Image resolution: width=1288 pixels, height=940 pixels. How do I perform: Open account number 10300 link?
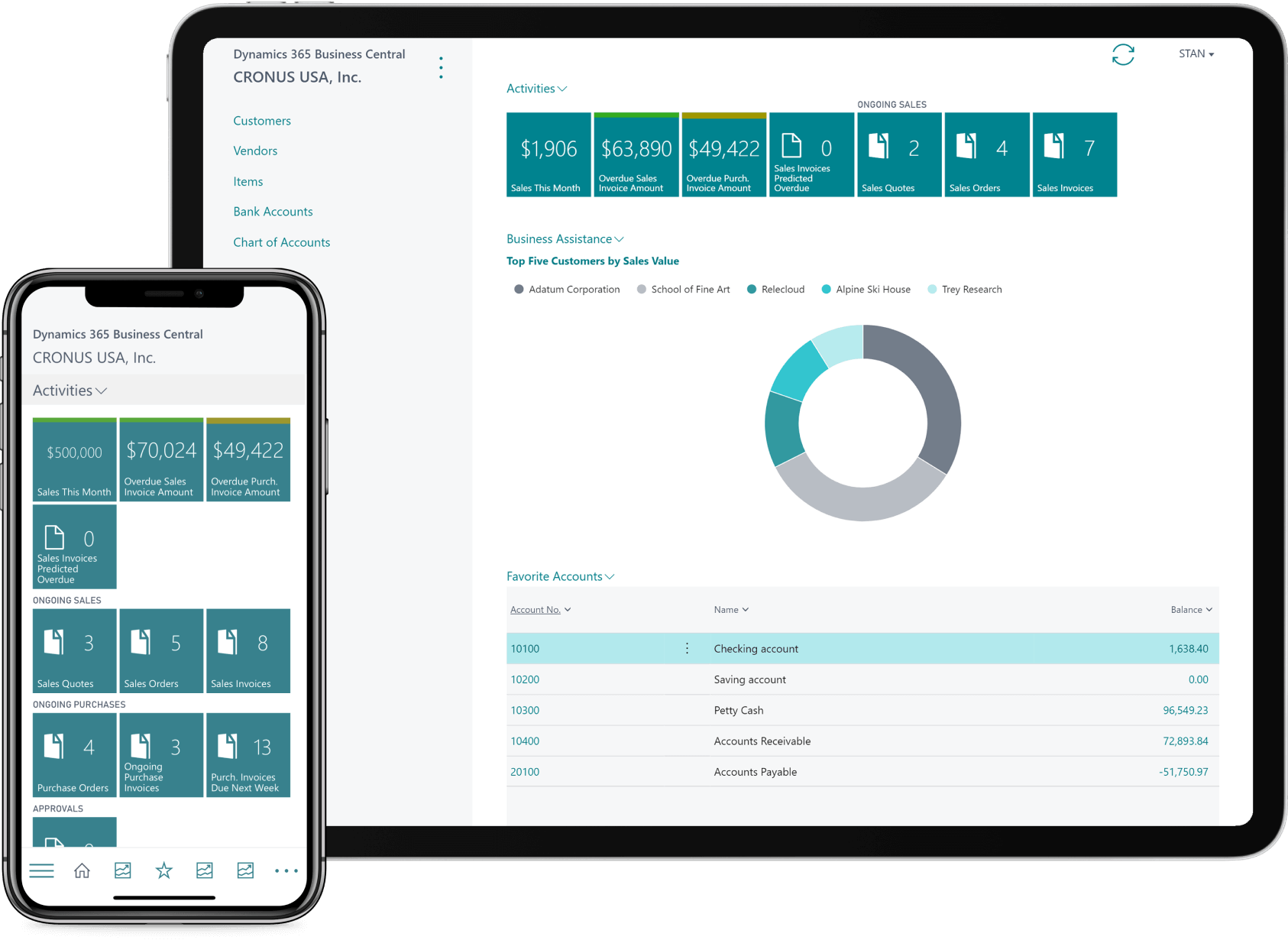click(525, 710)
